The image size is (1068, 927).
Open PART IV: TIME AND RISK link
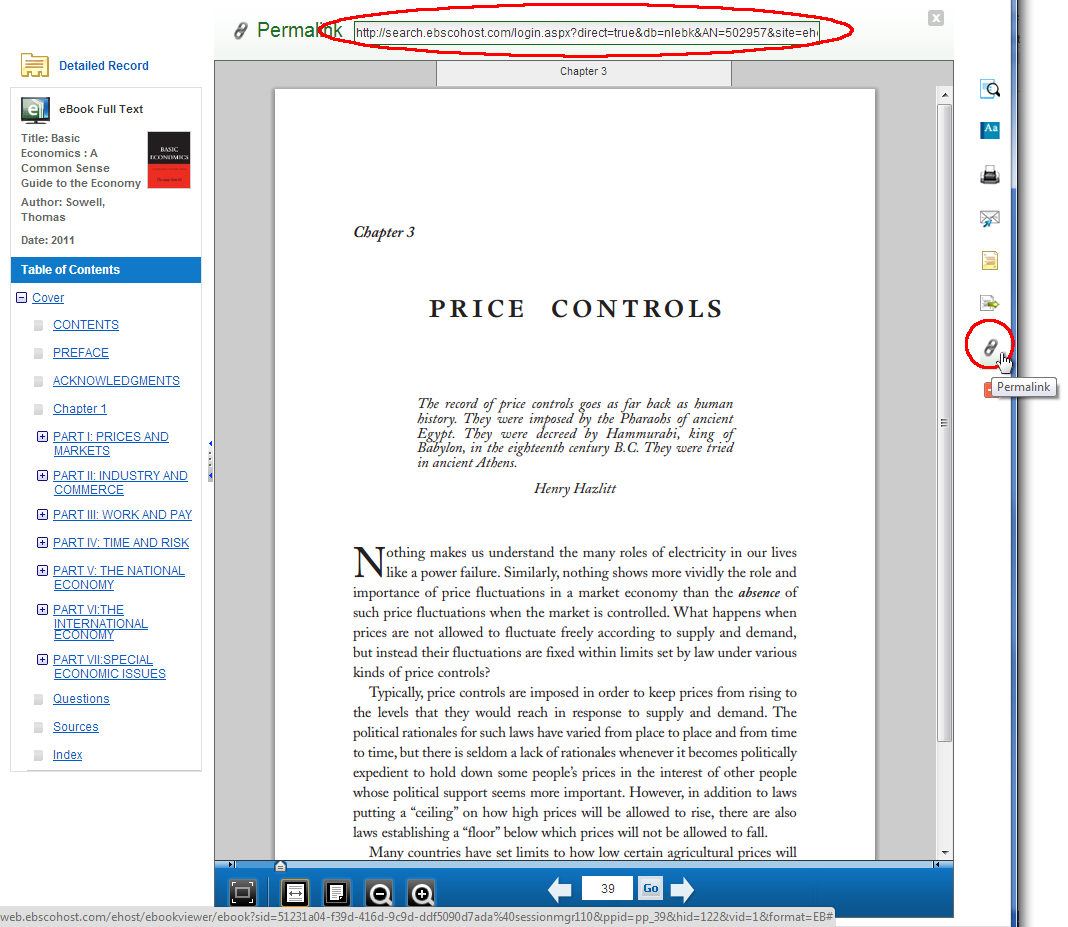coord(121,543)
